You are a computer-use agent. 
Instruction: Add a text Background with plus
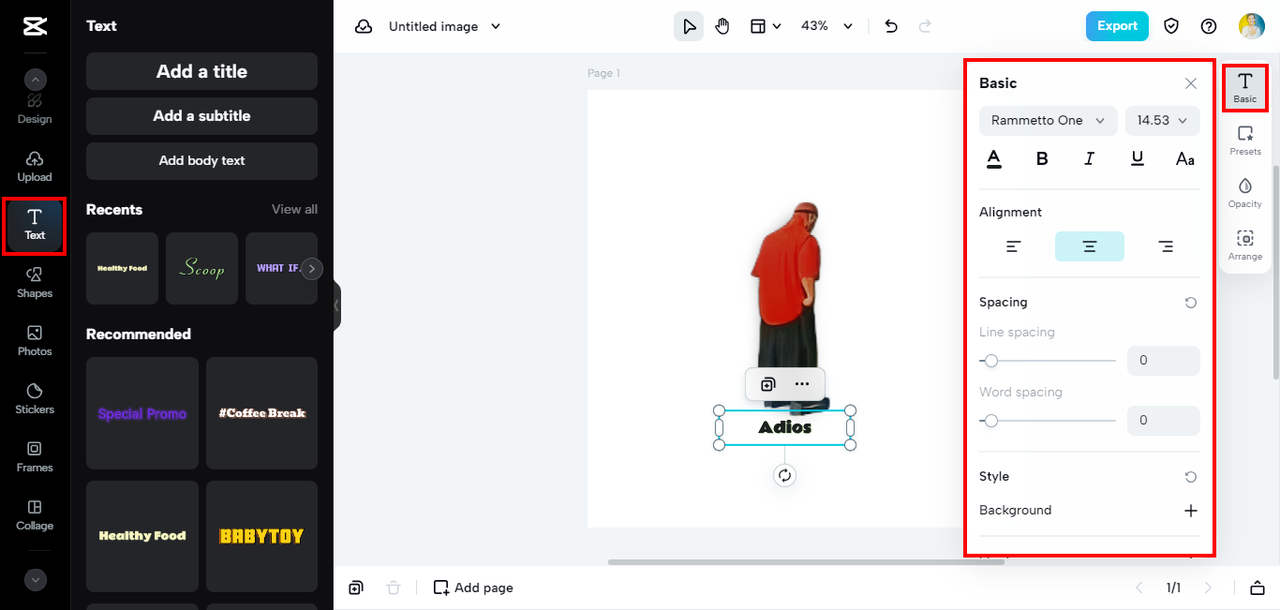(x=1190, y=511)
